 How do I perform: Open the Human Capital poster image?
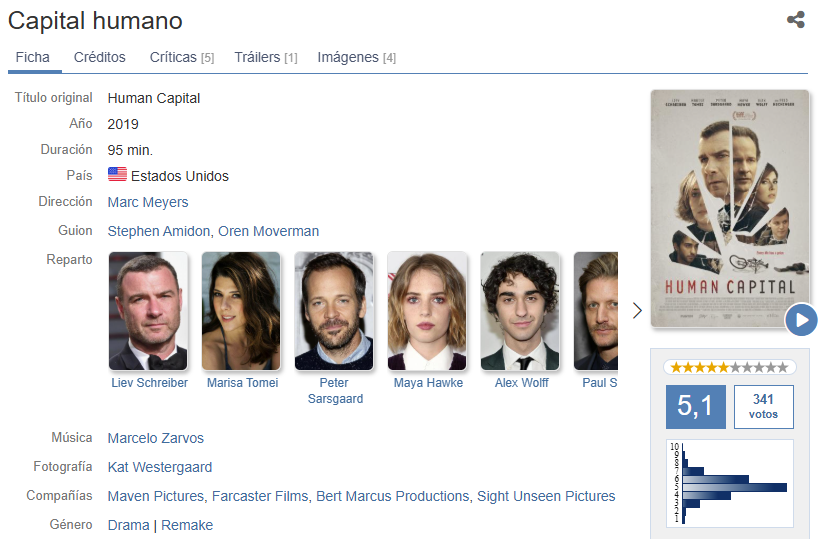pos(729,209)
